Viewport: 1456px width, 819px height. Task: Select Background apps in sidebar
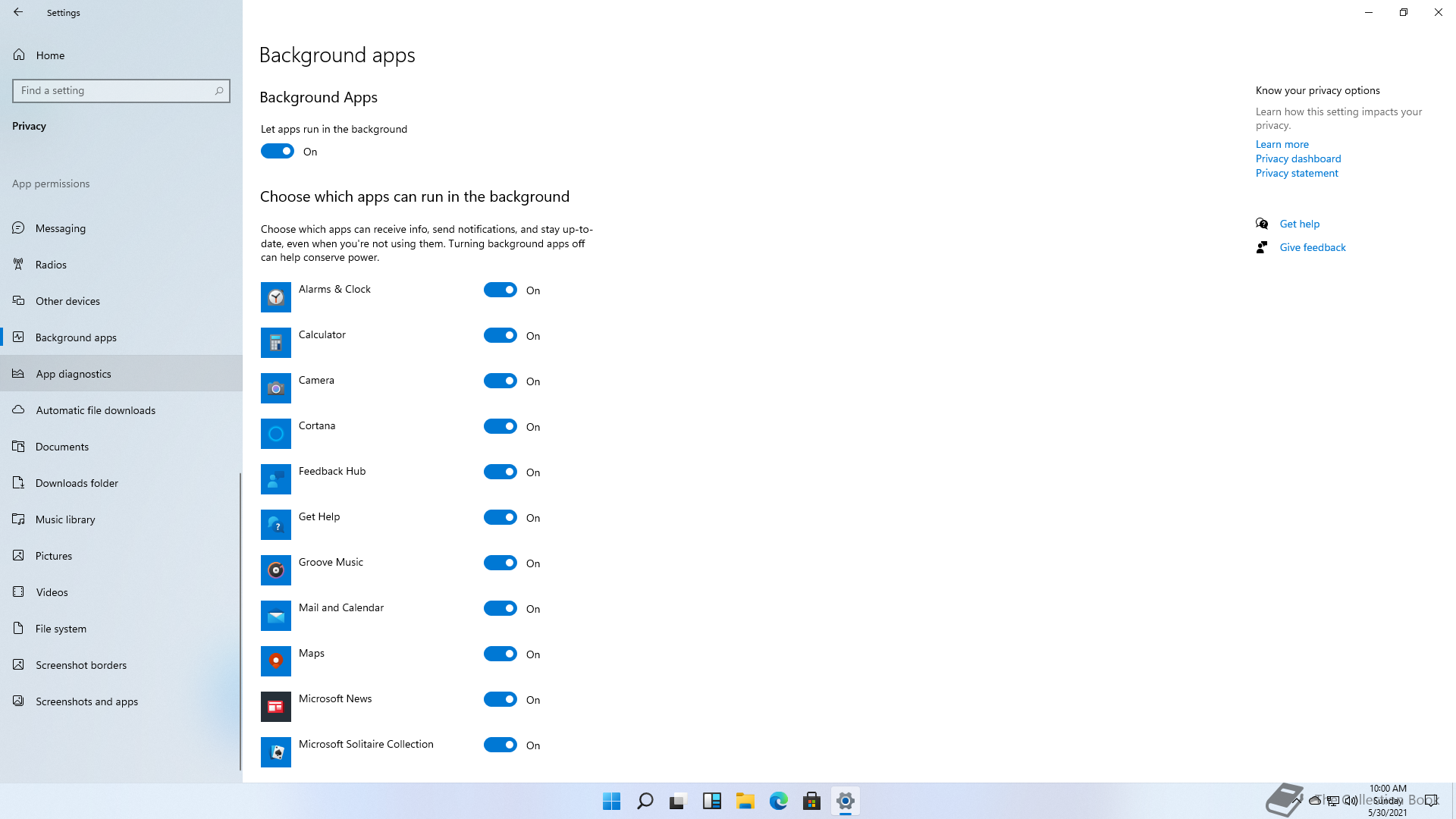pyautogui.click(x=121, y=337)
